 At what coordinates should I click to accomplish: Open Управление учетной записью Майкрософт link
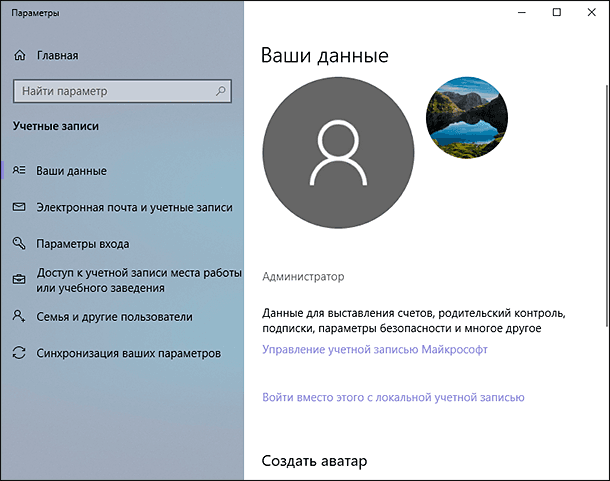375,349
